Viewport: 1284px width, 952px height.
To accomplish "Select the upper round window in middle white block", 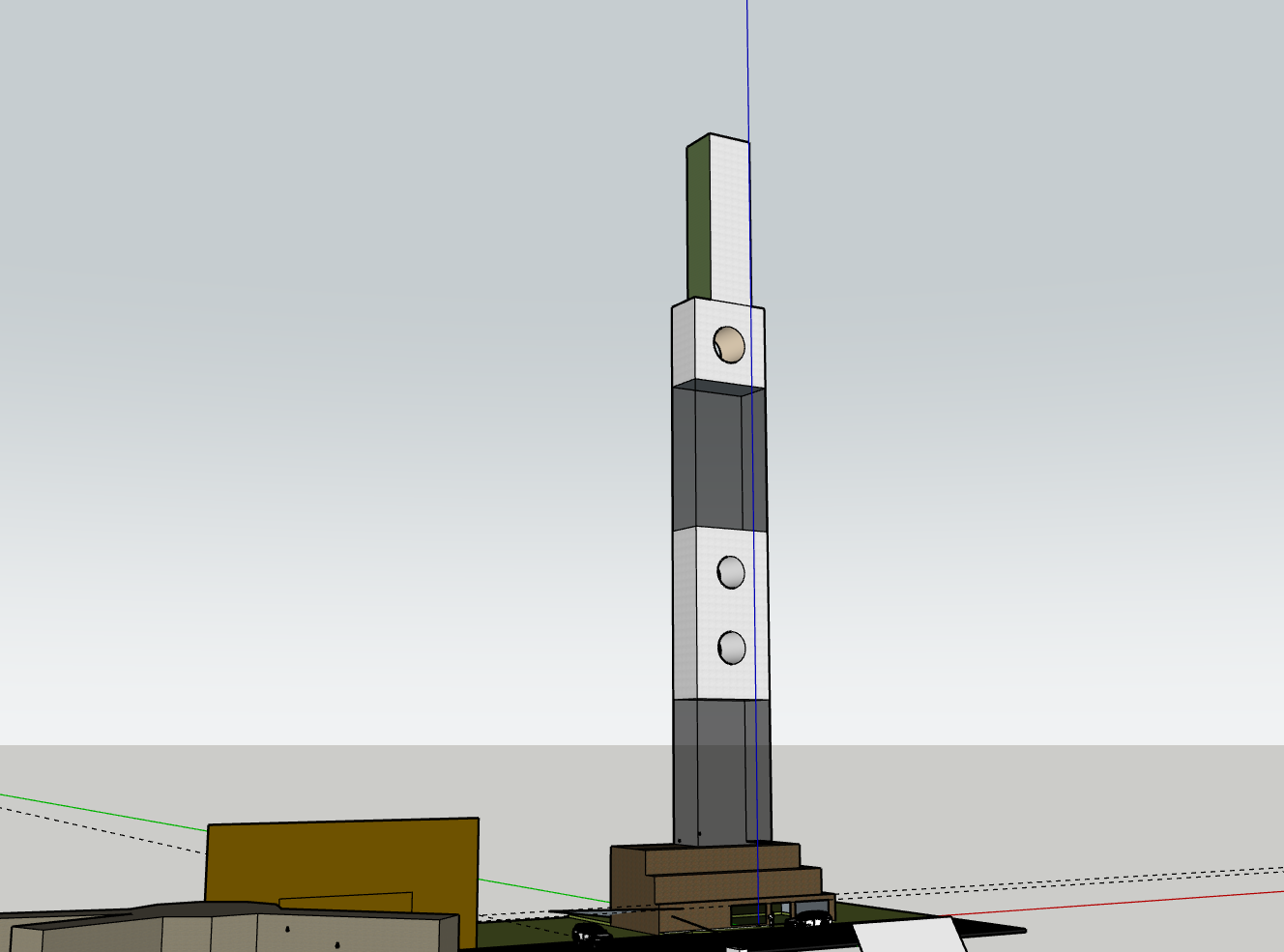I will pos(731,572).
